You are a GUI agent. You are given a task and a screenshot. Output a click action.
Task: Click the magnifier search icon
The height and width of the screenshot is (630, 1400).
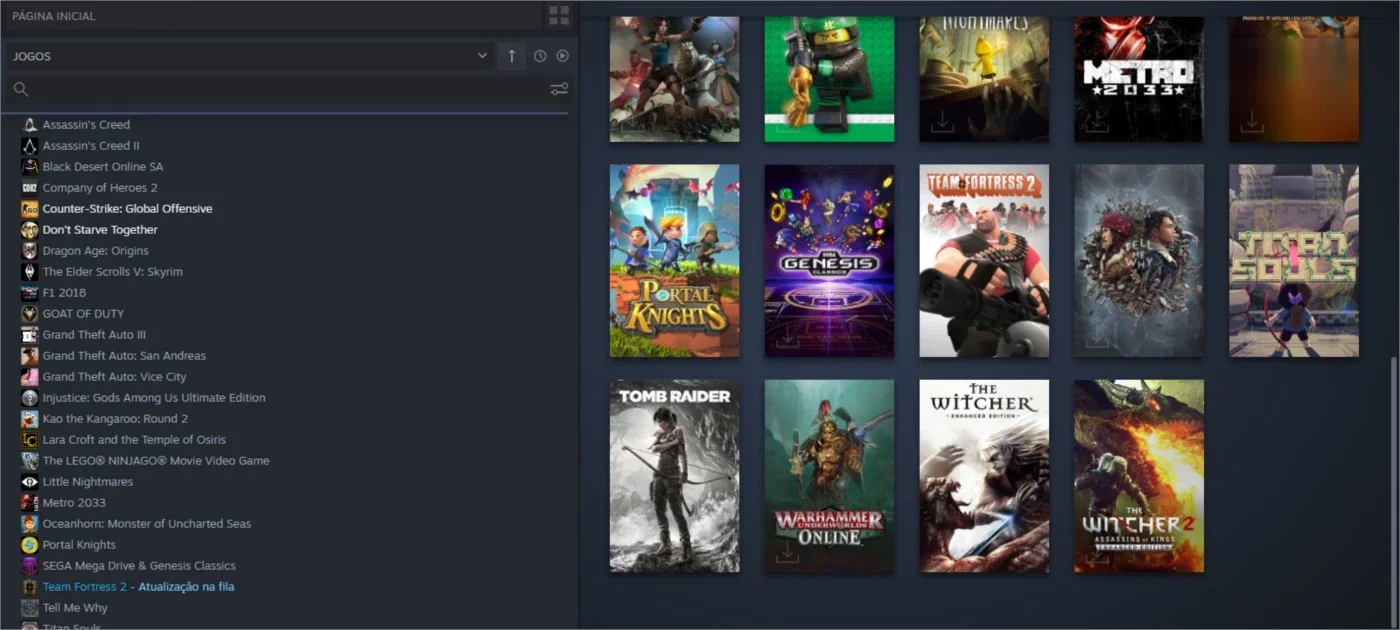pos(21,89)
